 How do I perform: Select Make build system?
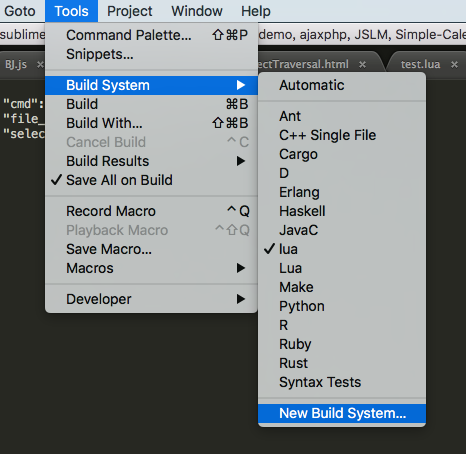(342, 287)
